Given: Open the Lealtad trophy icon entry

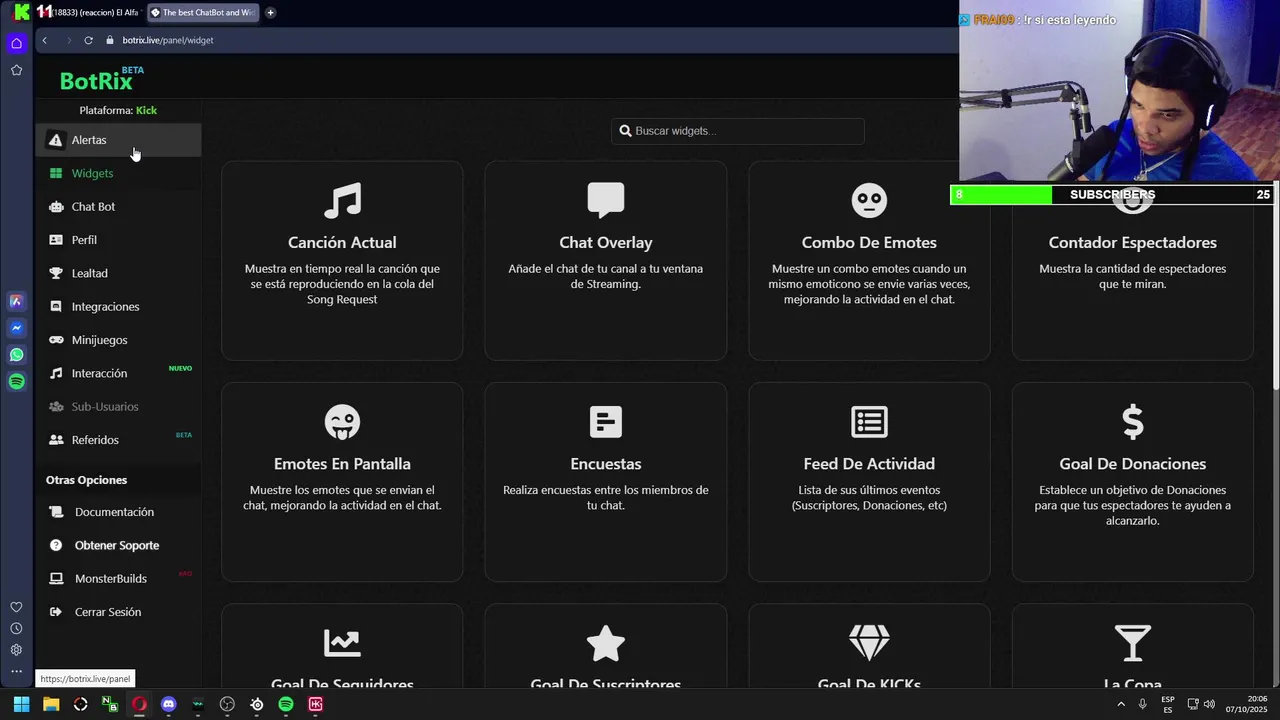Looking at the screenshot, I should click(x=119, y=273).
